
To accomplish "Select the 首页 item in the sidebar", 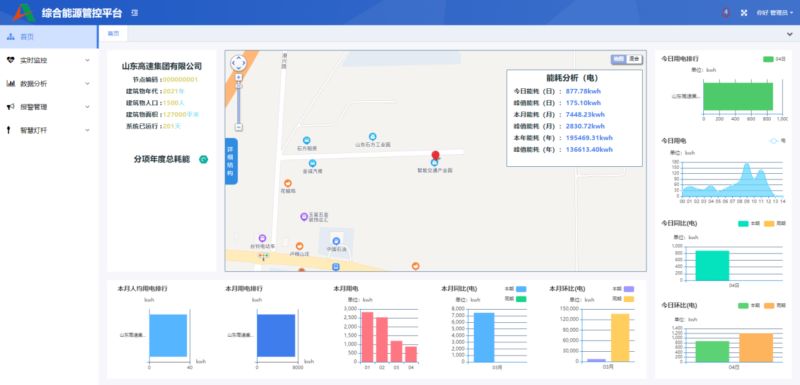I will [49, 37].
